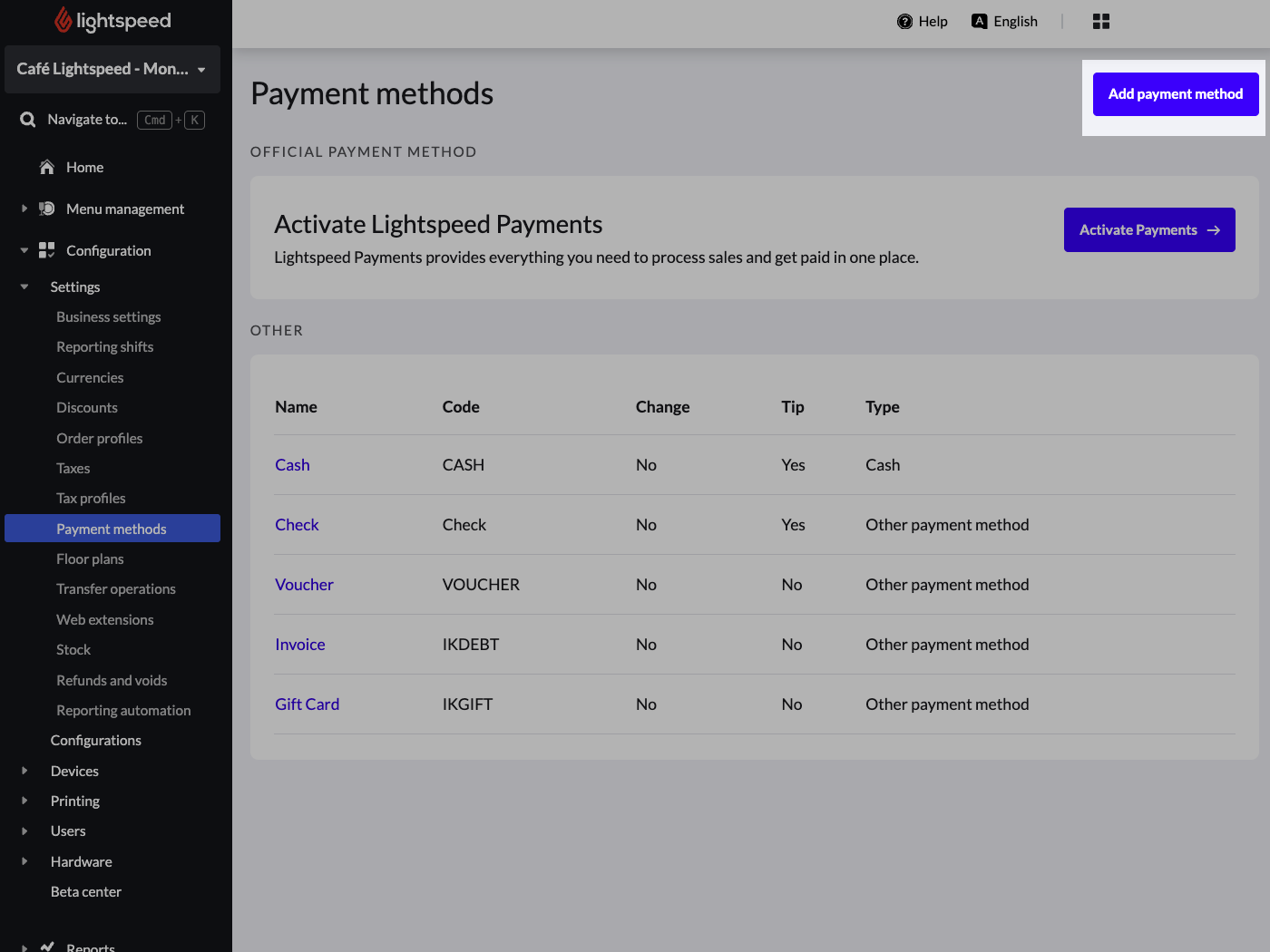
Task: Click the Menu management icon
Action: point(47,209)
